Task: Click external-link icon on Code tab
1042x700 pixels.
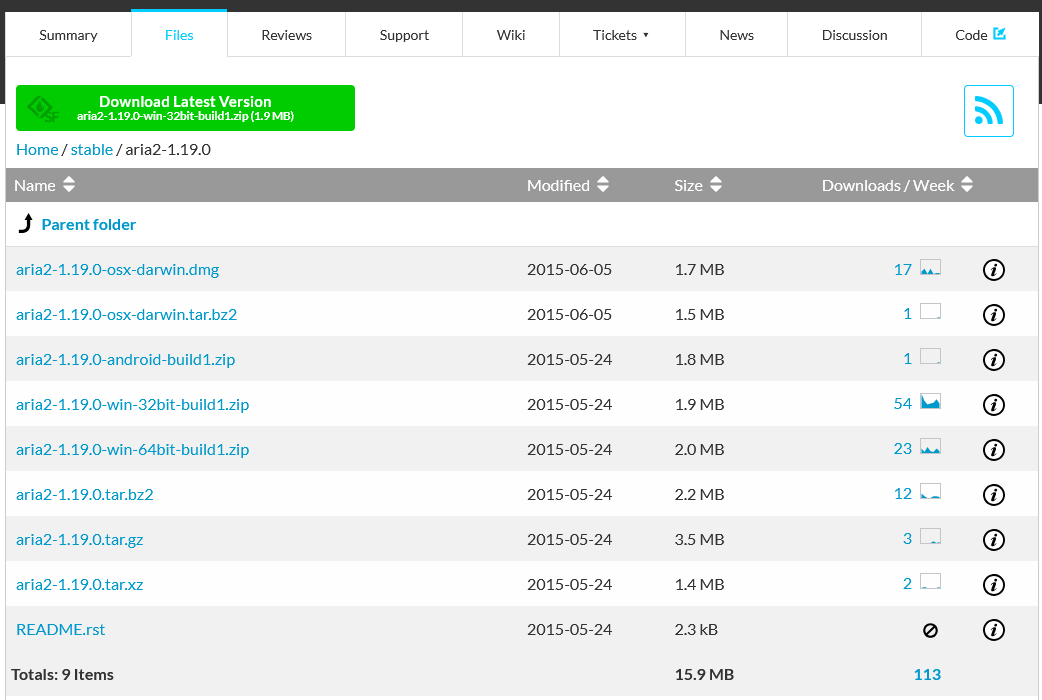Action: (x=1000, y=33)
